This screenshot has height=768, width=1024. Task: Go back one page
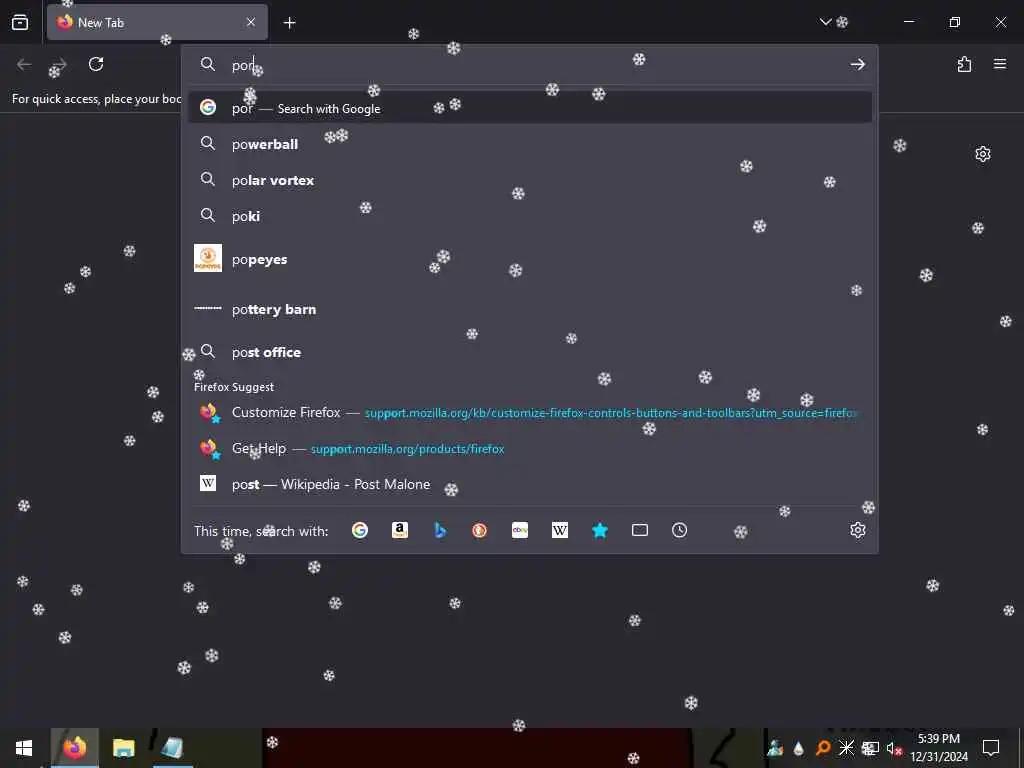point(24,65)
